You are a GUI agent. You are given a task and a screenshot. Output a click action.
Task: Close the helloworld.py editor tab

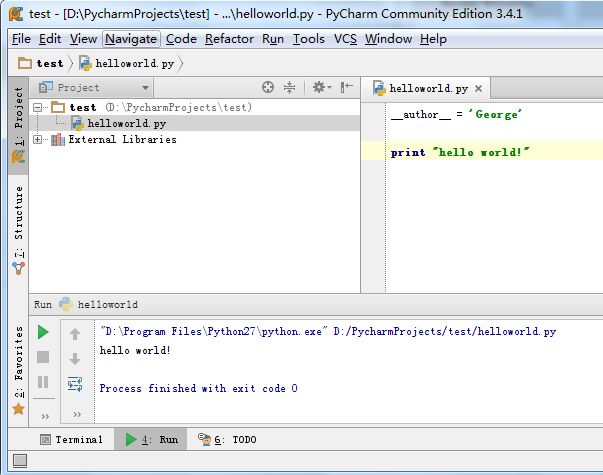click(478, 88)
